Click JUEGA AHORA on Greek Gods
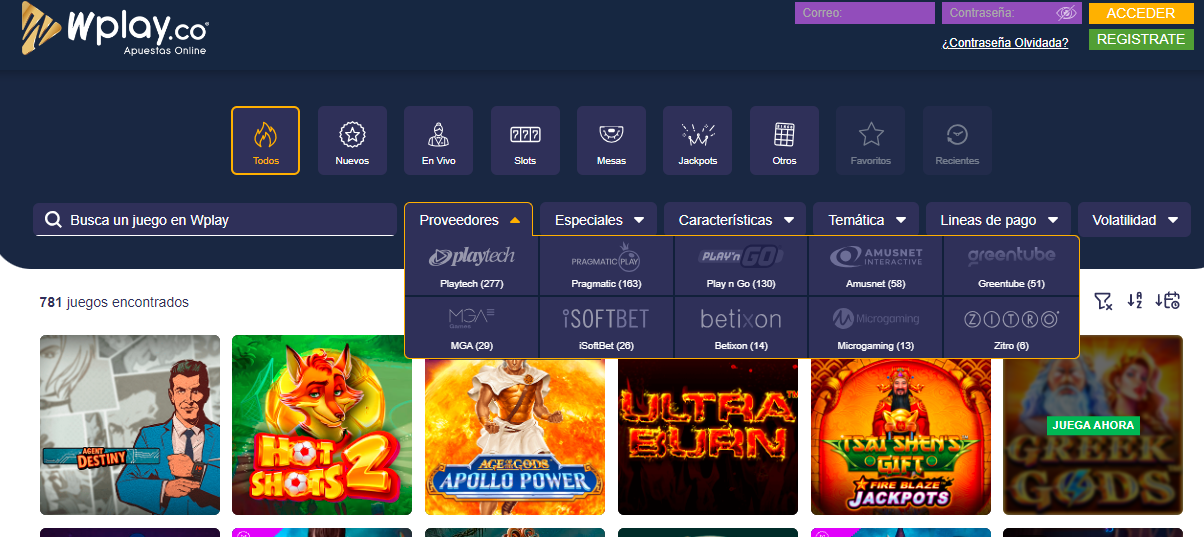This screenshot has width=1204, height=537. click(1093, 425)
